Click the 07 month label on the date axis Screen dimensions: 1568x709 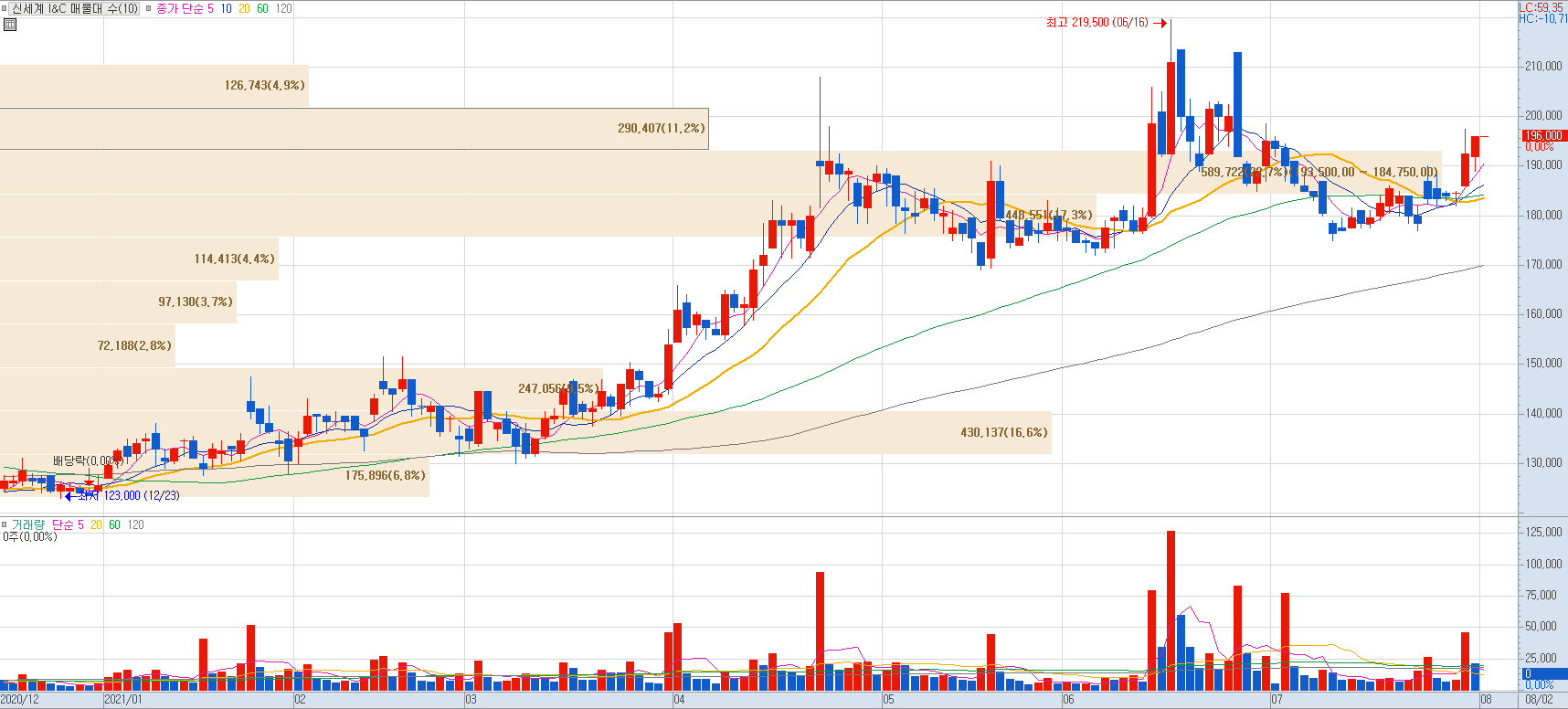[1277, 700]
